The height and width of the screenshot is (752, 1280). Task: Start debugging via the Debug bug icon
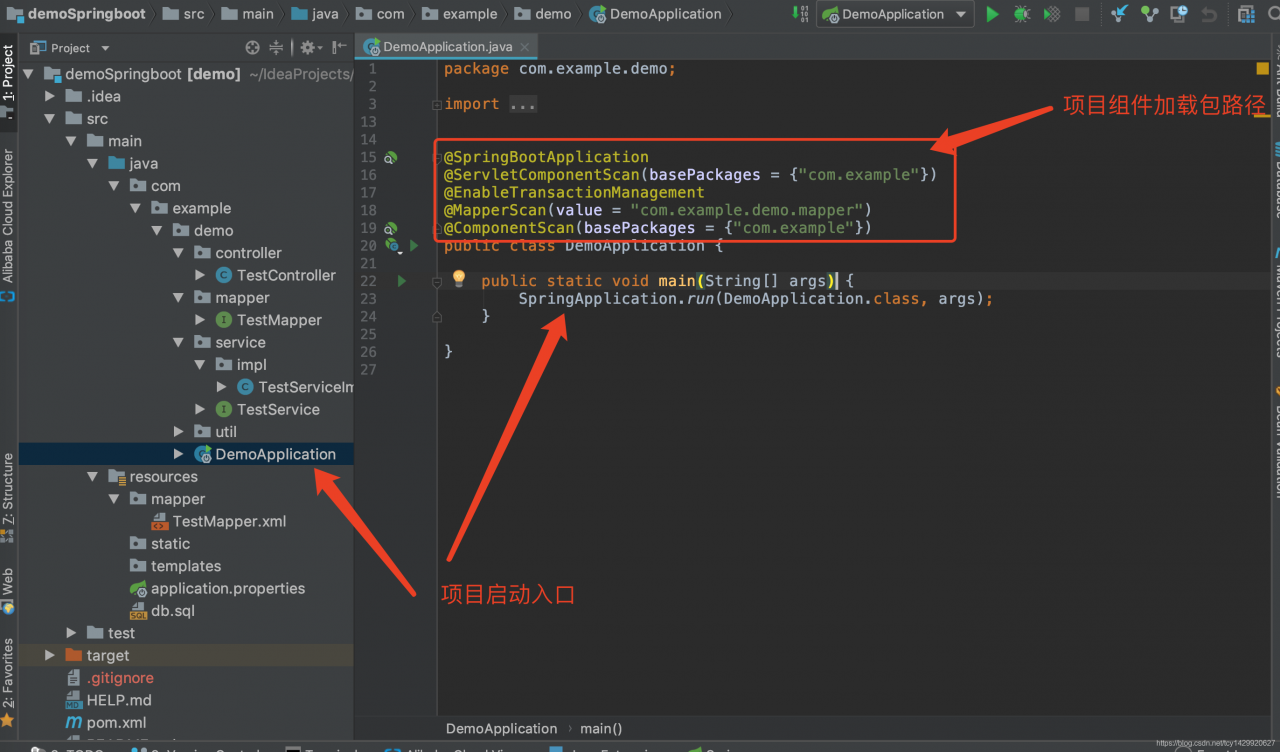(x=1022, y=14)
